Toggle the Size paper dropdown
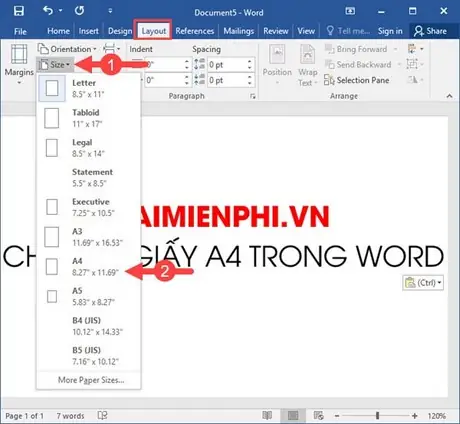Viewport: 460px width, 424px height. (54, 65)
